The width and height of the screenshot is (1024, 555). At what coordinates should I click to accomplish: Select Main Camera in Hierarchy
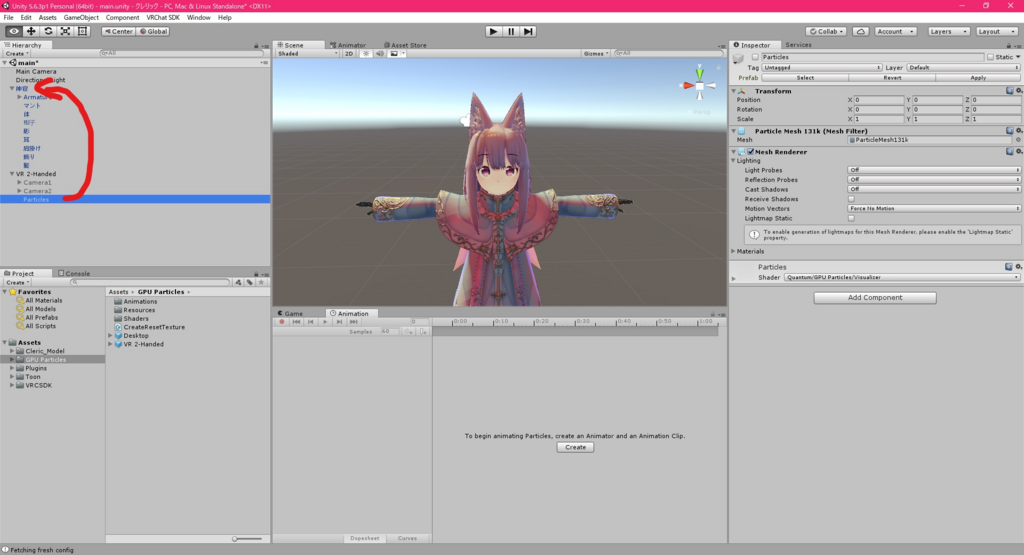click(36, 72)
